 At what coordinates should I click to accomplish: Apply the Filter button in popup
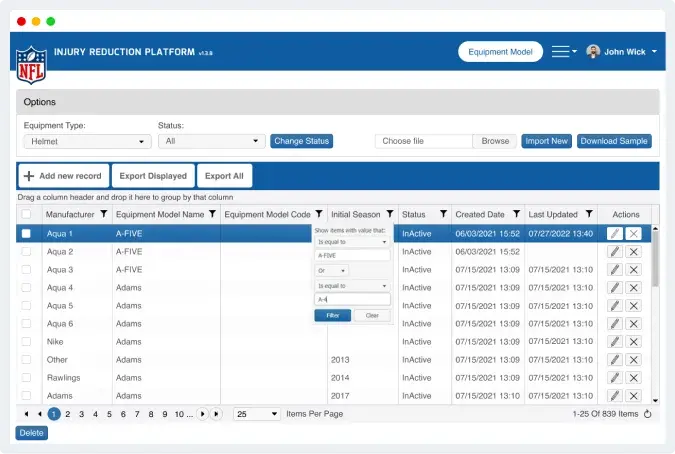pyautogui.click(x=333, y=315)
